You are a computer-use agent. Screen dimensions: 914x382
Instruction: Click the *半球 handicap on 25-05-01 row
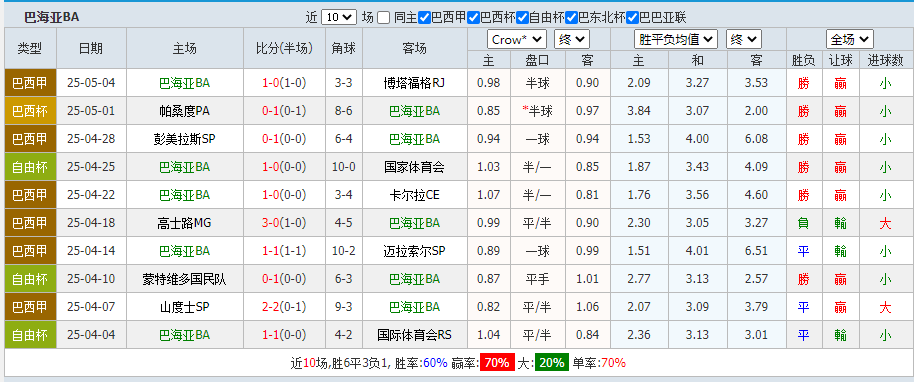[x=537, y=111]
